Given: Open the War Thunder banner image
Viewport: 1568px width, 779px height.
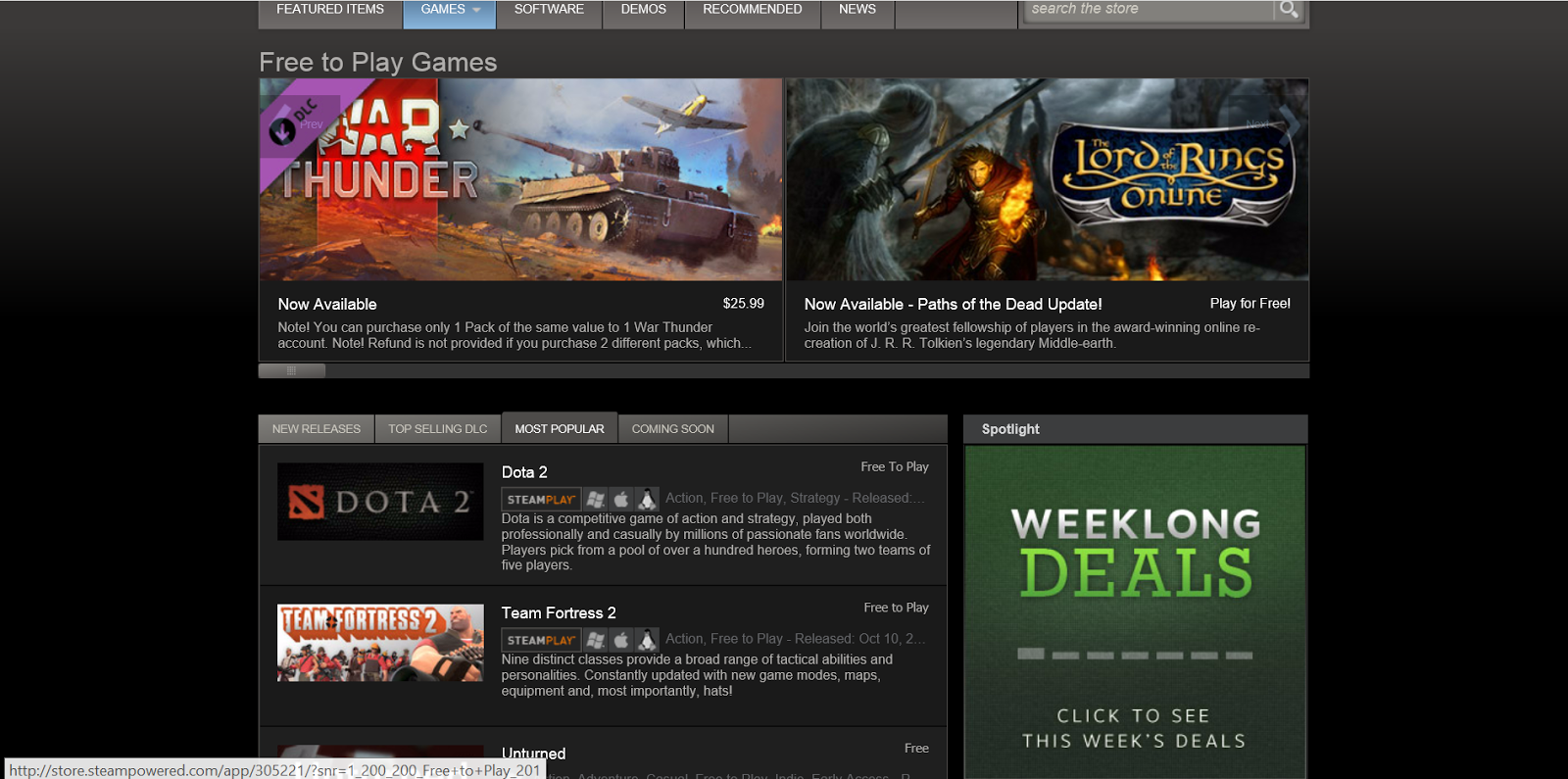Looking at the screenshot, I should [x=520, y=180].
